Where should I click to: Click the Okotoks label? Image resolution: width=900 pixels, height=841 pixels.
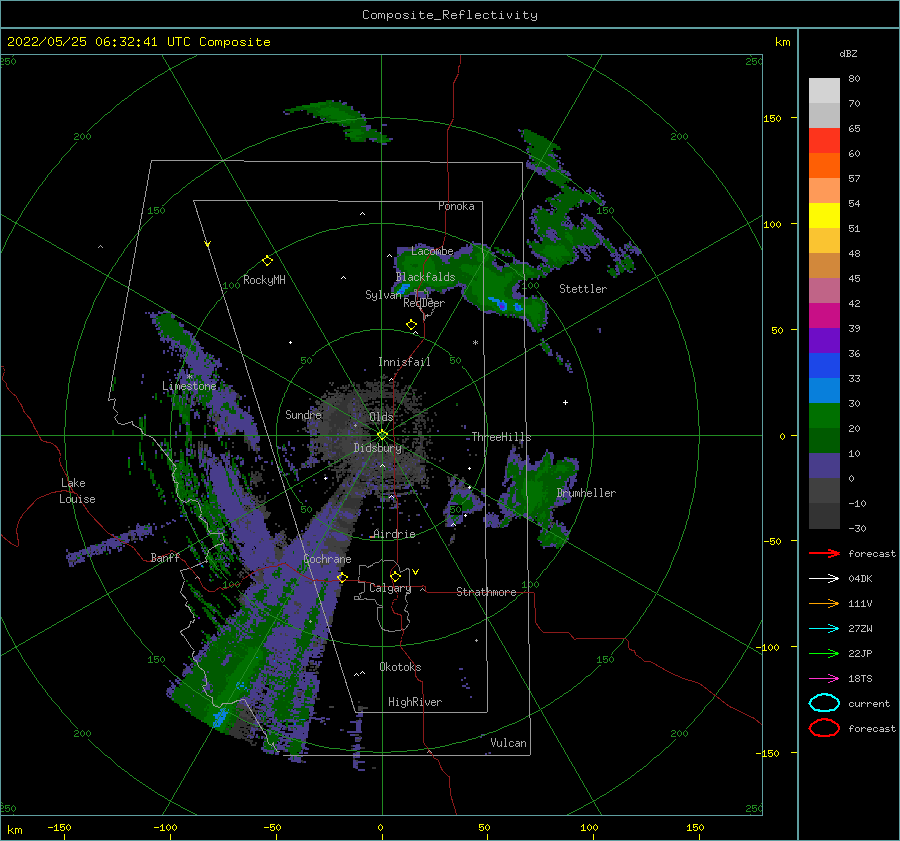pyautogui.click(x=400, y=667)
